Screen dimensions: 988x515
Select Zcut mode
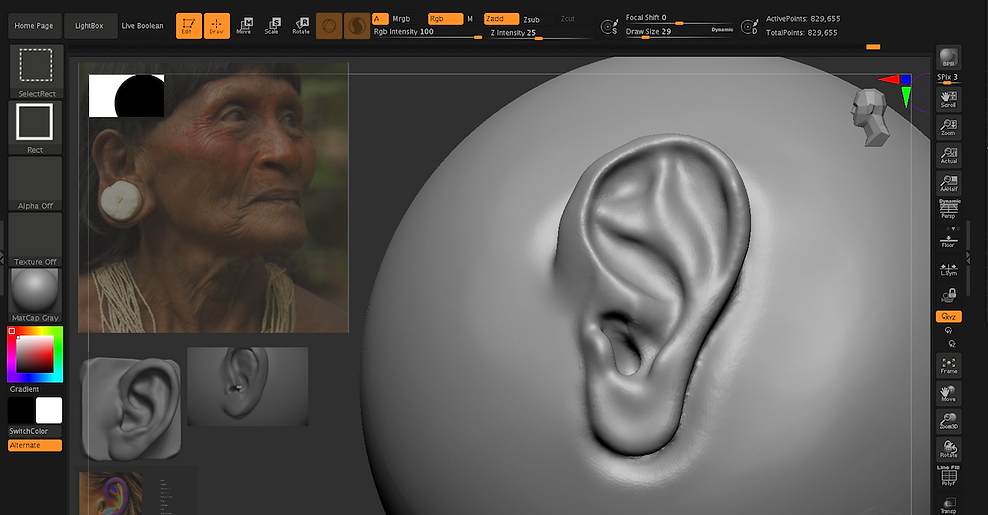[x=568, y=19]
